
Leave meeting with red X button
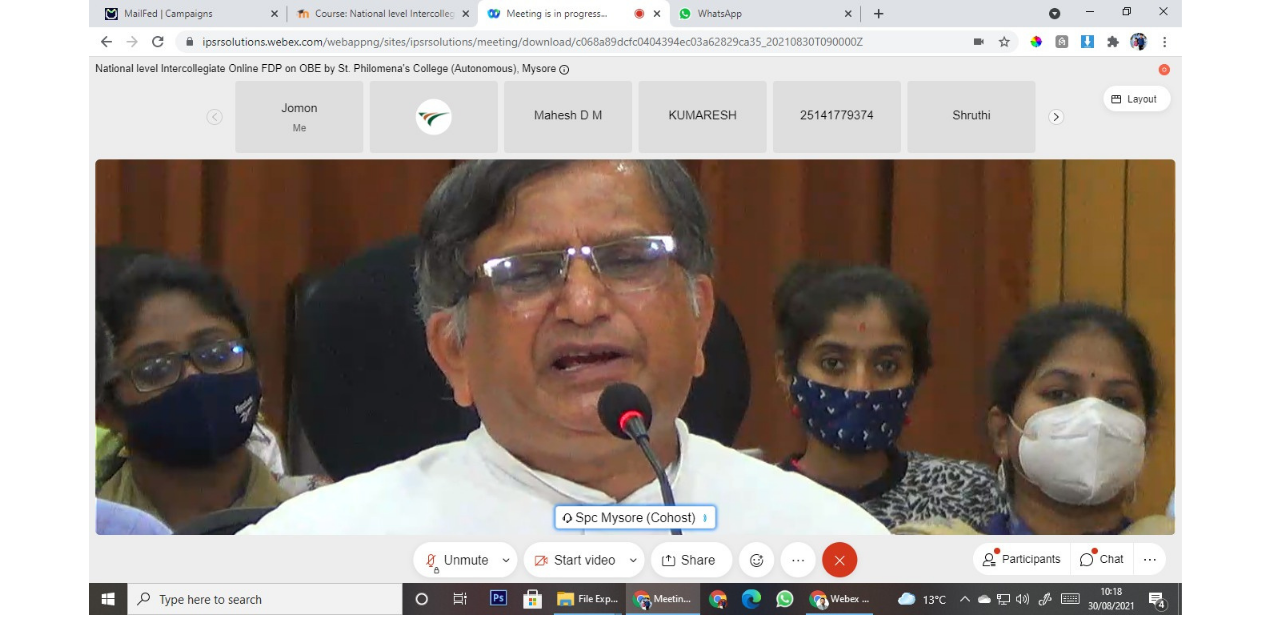(x=839, y=560)
